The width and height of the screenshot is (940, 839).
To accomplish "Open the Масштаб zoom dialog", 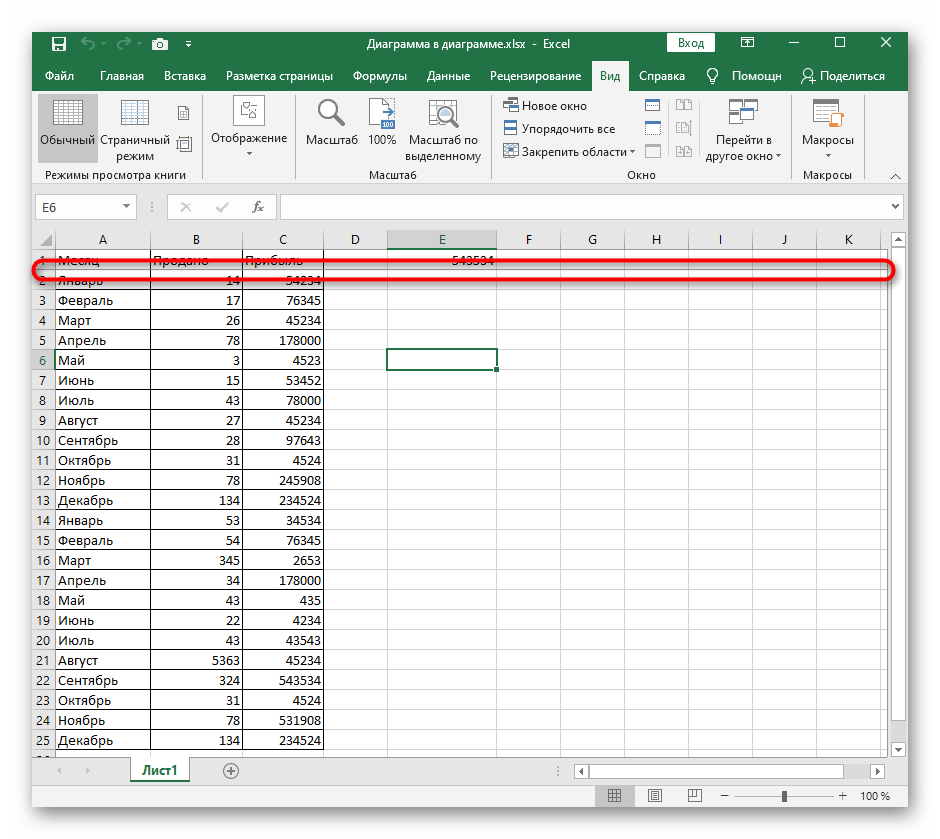I will (332, 123).
